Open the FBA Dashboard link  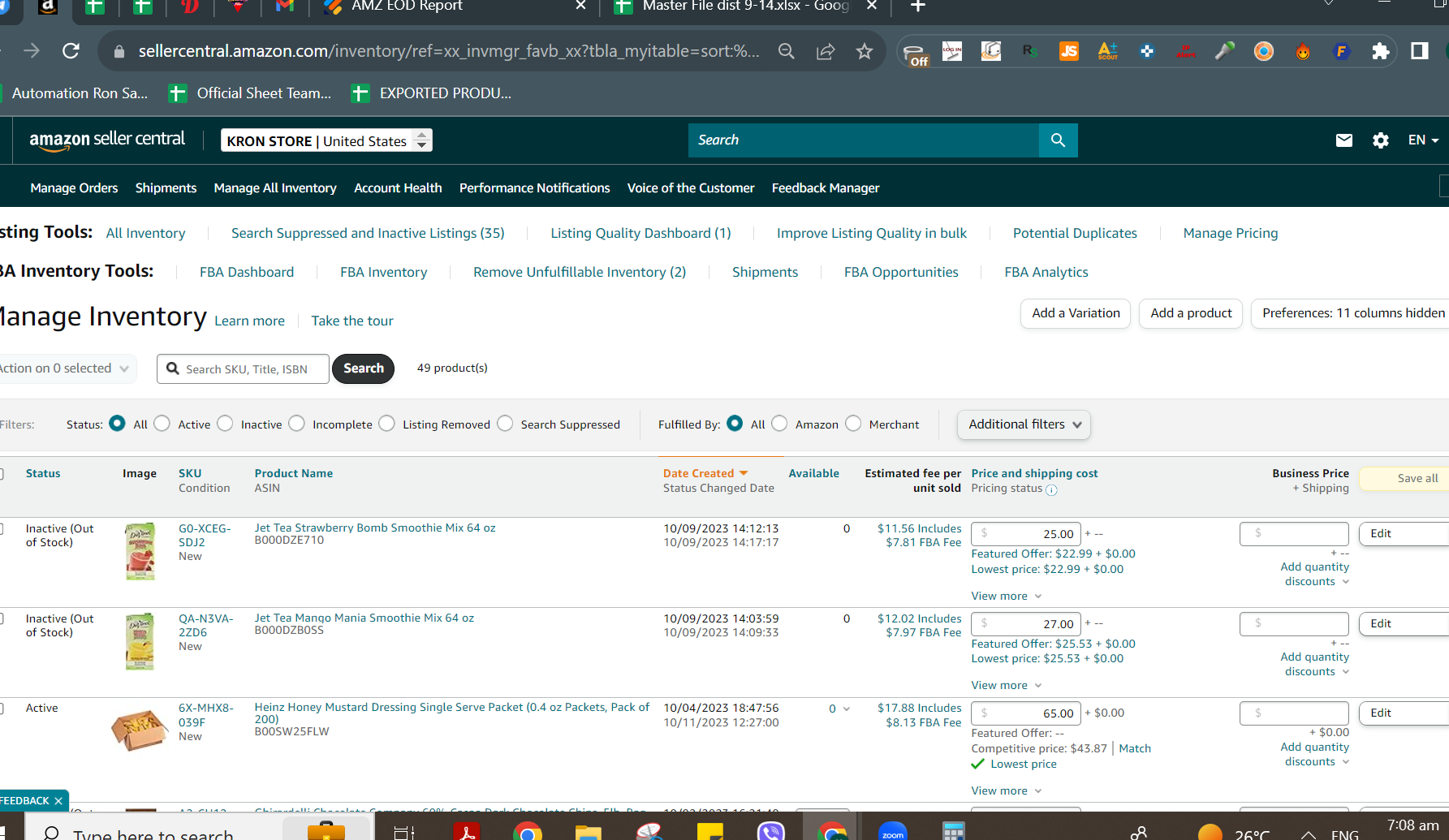(x=247, y=272)
